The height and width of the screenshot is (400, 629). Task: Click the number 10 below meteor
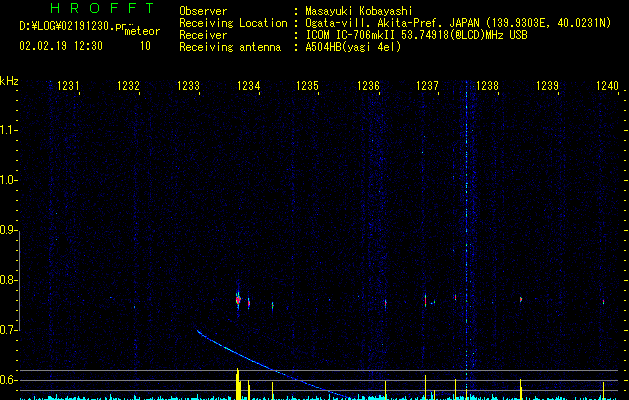pos(145,46)
